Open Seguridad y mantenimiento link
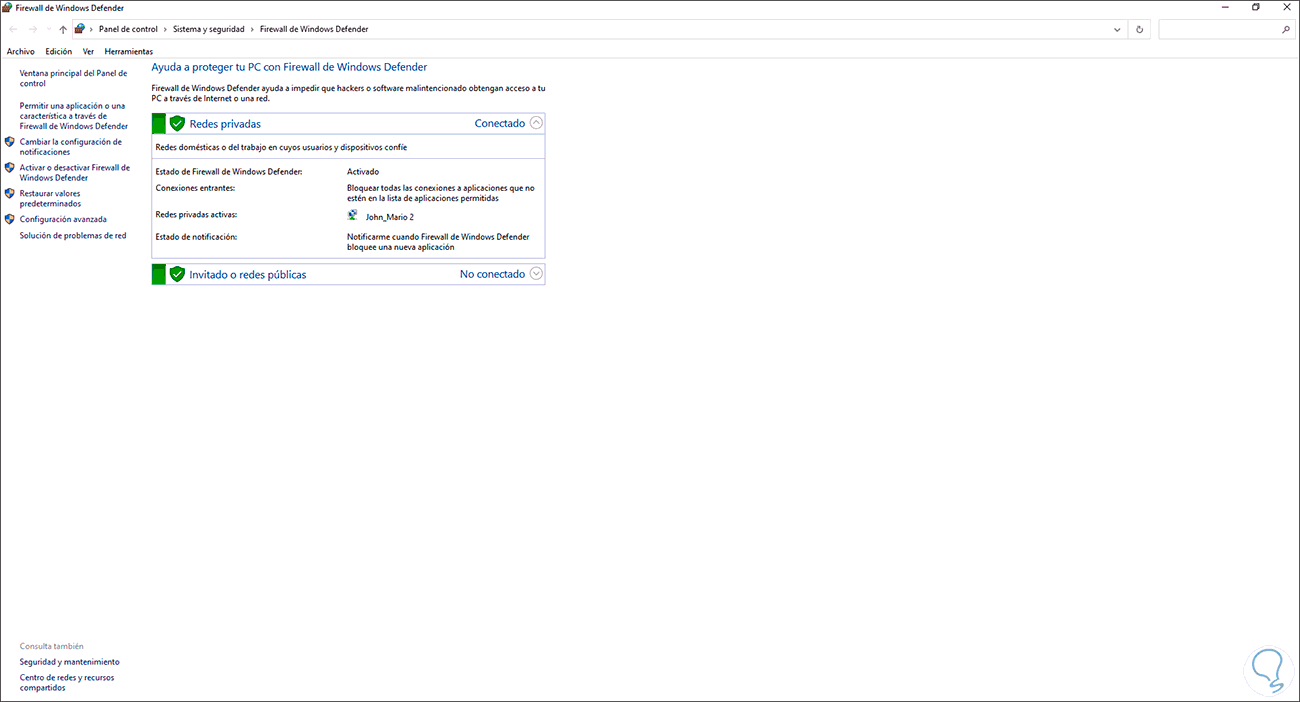The width and height of the screenshot is (1300, 702). [69, 662]
